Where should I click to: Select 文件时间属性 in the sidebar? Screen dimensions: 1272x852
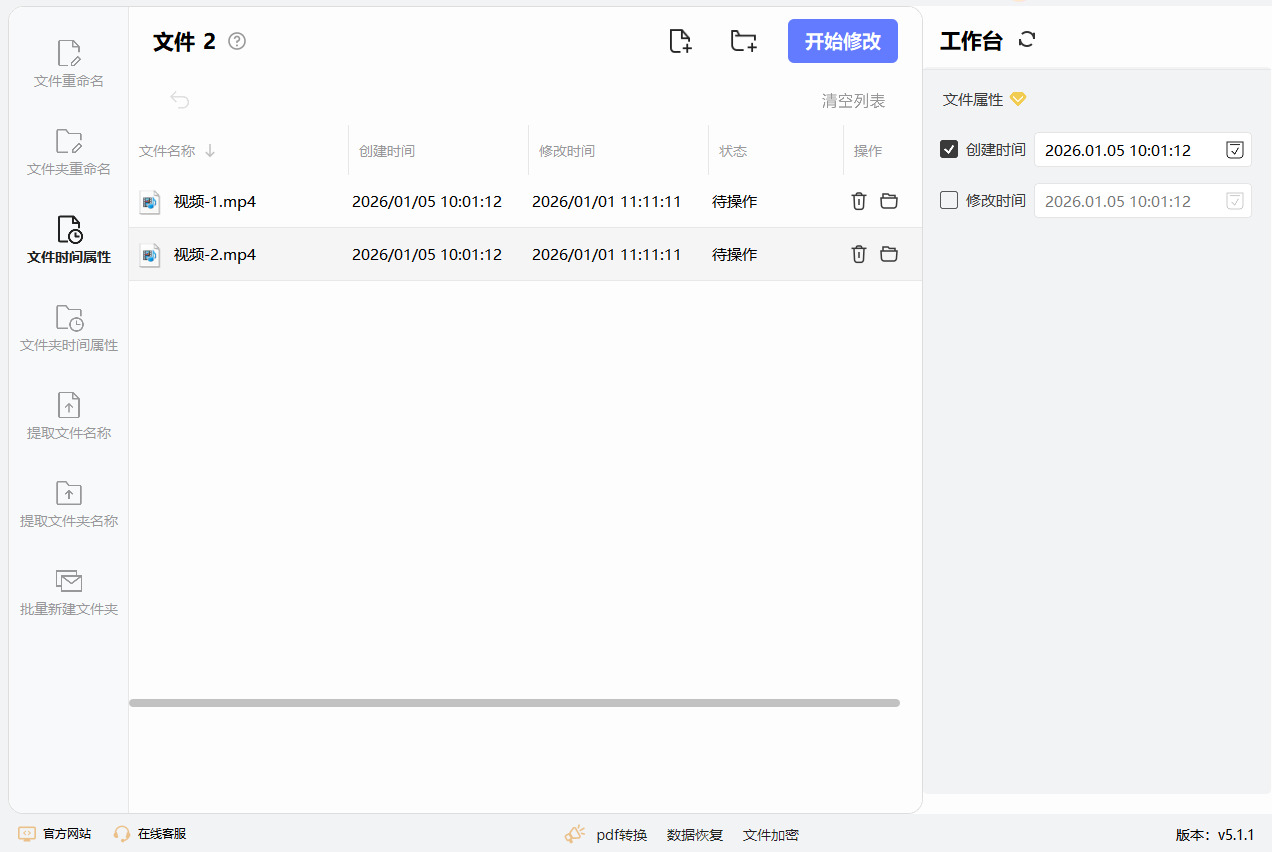tap(69, 241)
